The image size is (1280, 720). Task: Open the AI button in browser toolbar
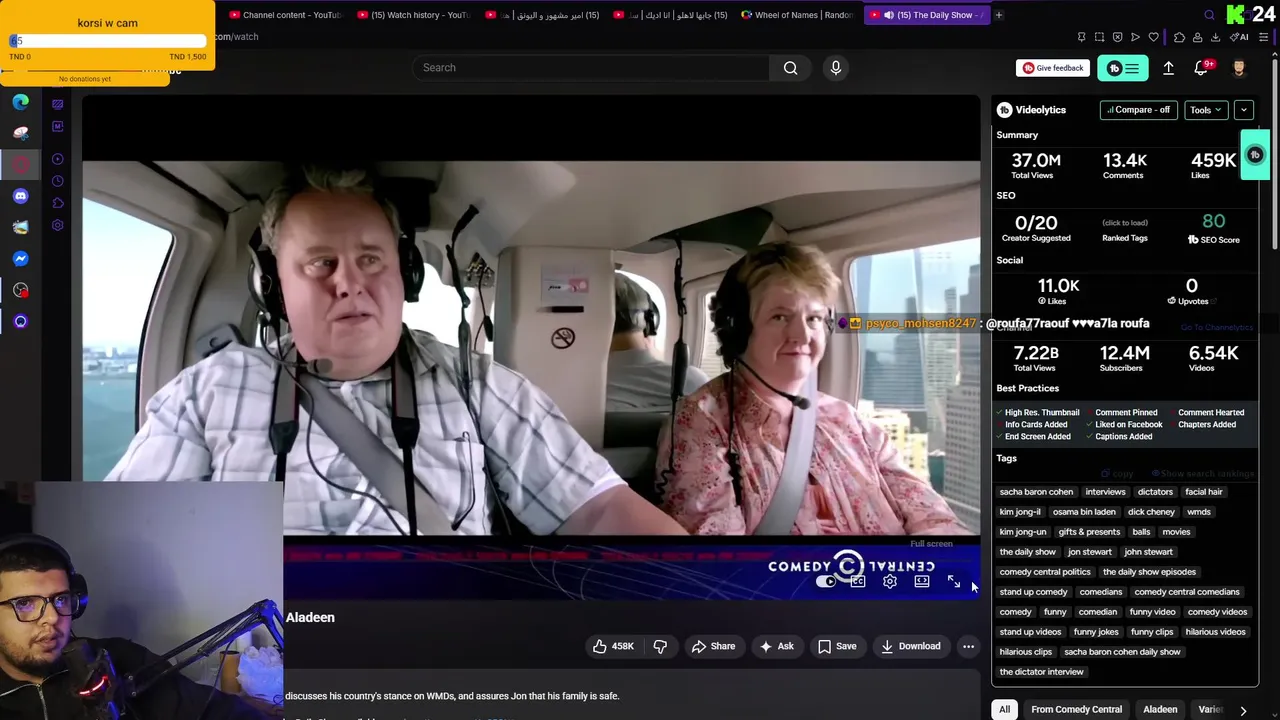pyautogui.click(x=1240, y=37)
